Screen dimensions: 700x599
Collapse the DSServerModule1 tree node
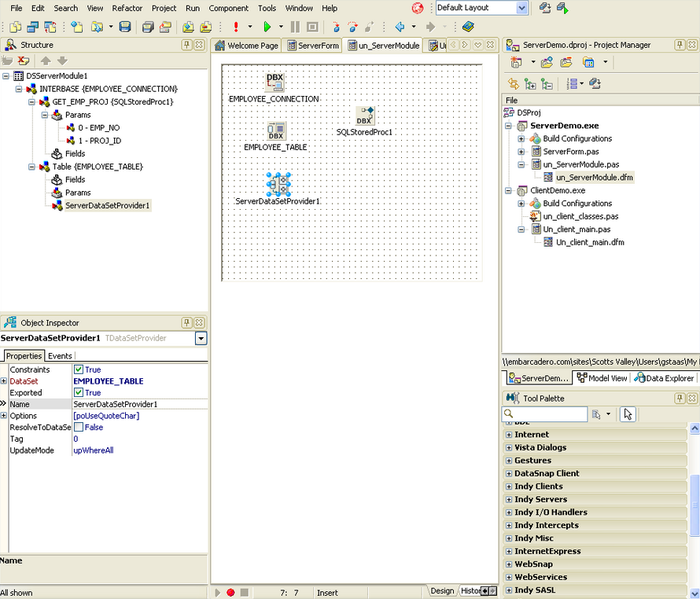pos(5,76)
